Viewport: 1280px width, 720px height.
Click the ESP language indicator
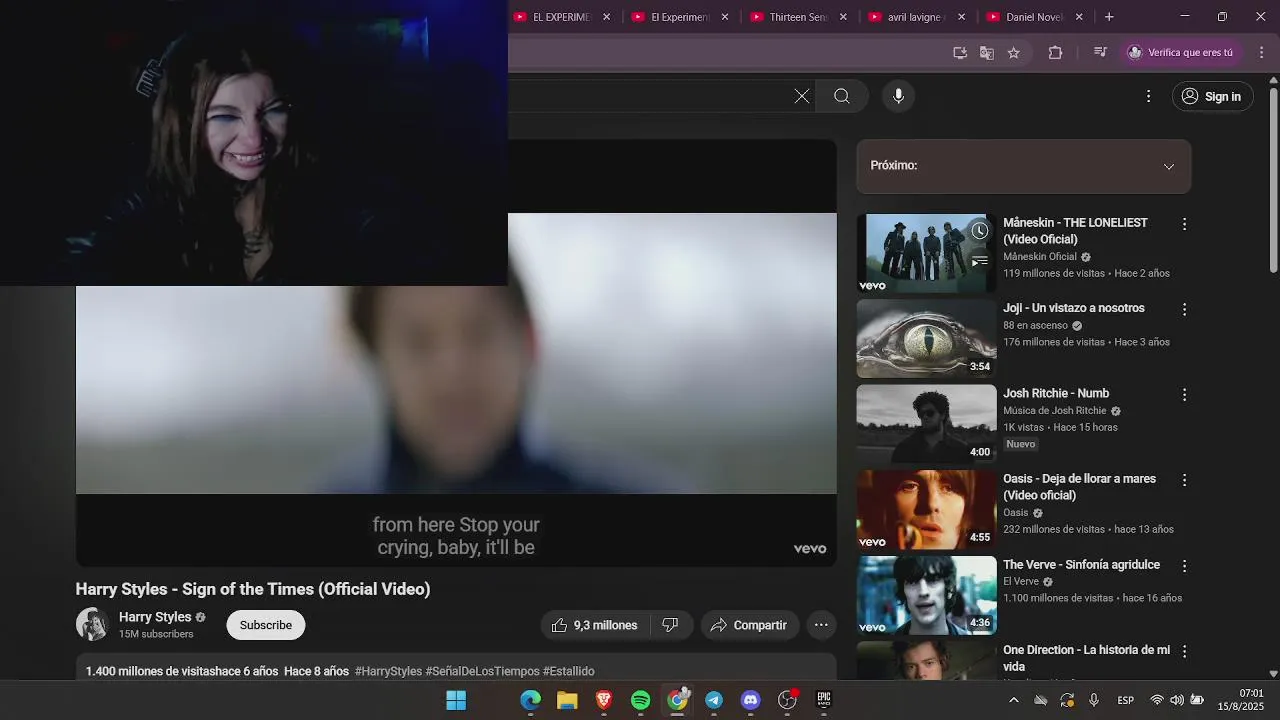pos(1126,700)
